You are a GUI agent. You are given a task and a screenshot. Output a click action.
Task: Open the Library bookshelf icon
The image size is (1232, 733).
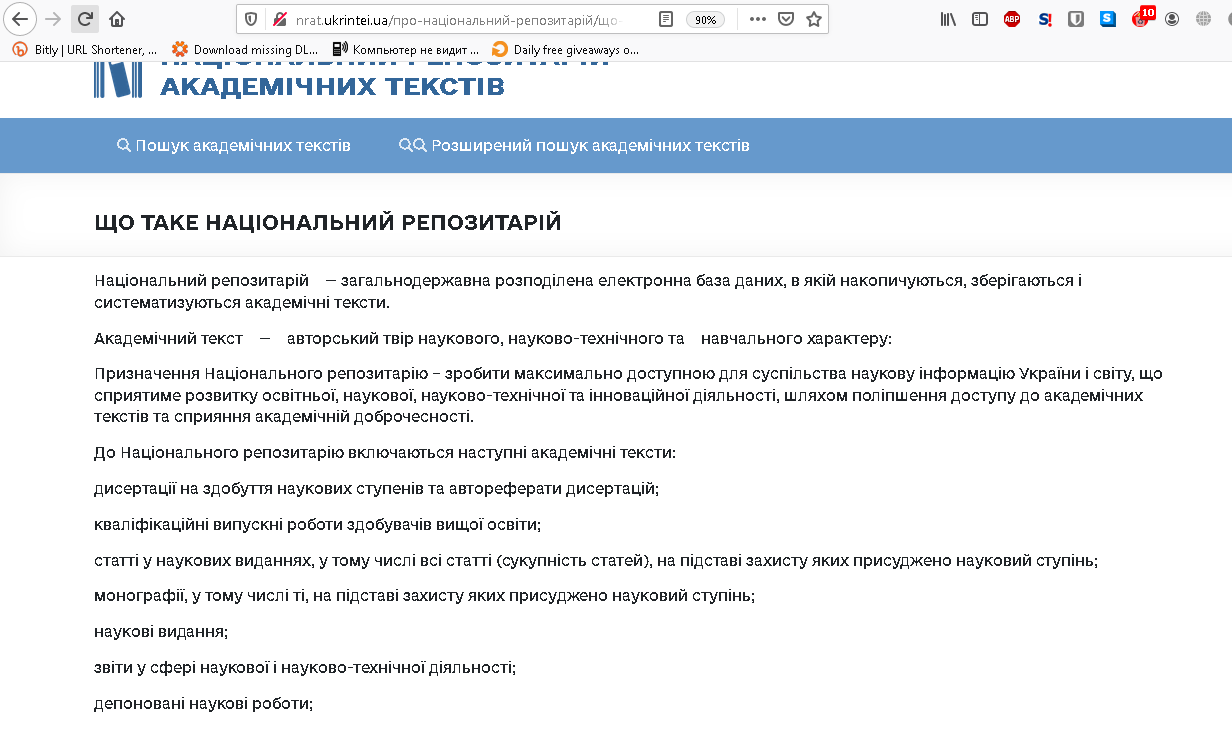tap(948, 19)
